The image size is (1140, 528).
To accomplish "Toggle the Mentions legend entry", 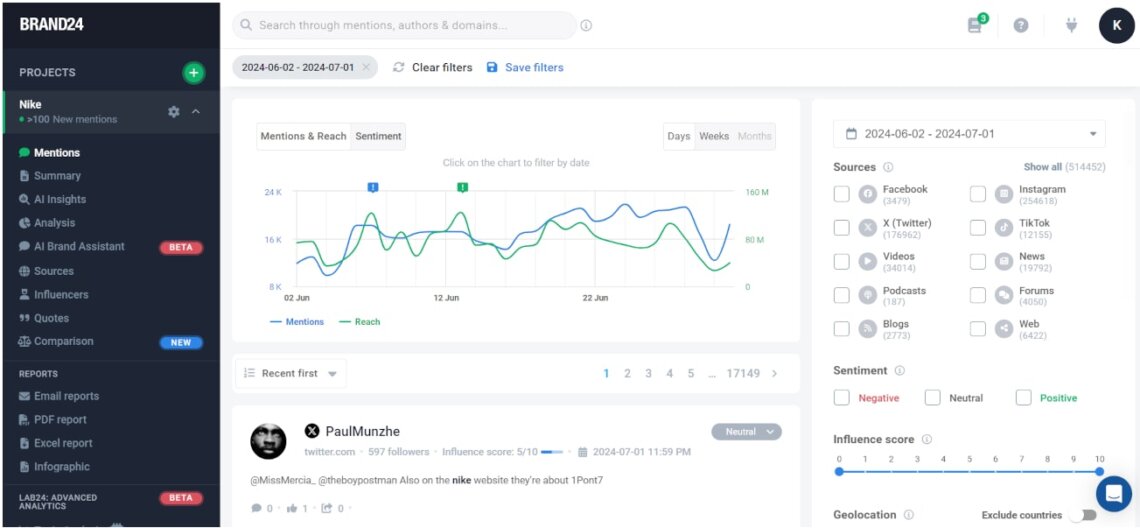I will pyautogui.click(x=297, y=321).
